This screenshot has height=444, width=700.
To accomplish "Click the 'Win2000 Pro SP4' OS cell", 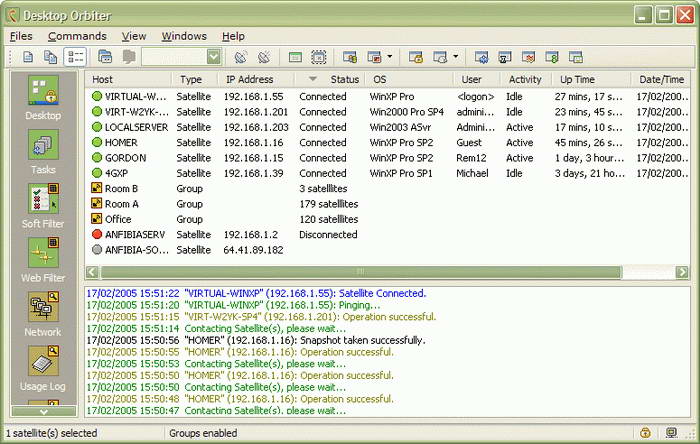I will tap(407, 112).
